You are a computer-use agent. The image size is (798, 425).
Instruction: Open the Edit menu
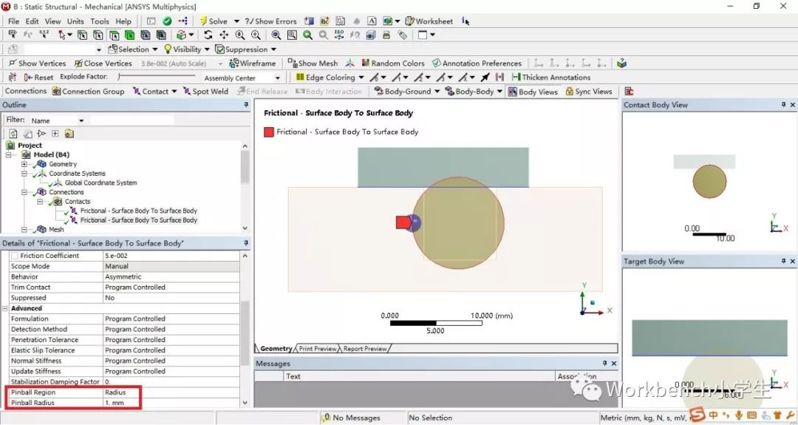click(x=32, y=21)
